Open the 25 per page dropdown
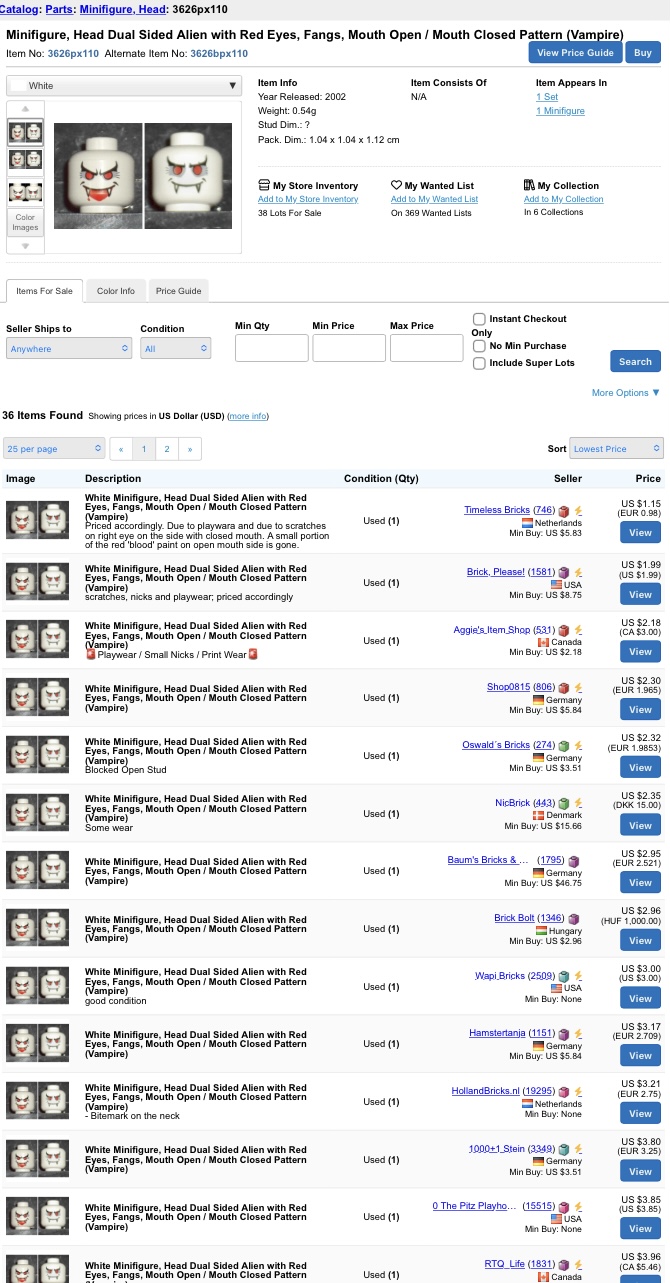670x1283 pixels. pos(54,449)
